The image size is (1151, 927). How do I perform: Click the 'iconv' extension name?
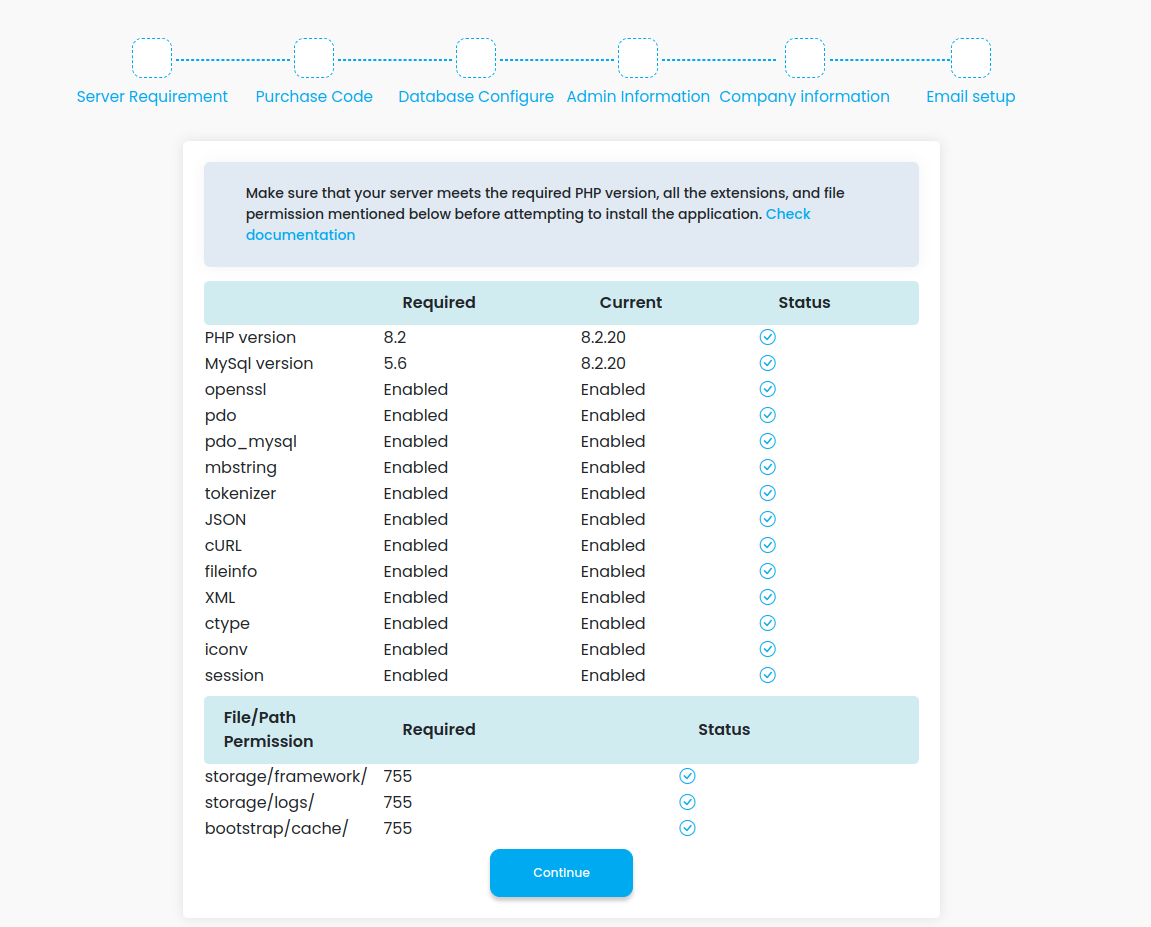(226, 650)
